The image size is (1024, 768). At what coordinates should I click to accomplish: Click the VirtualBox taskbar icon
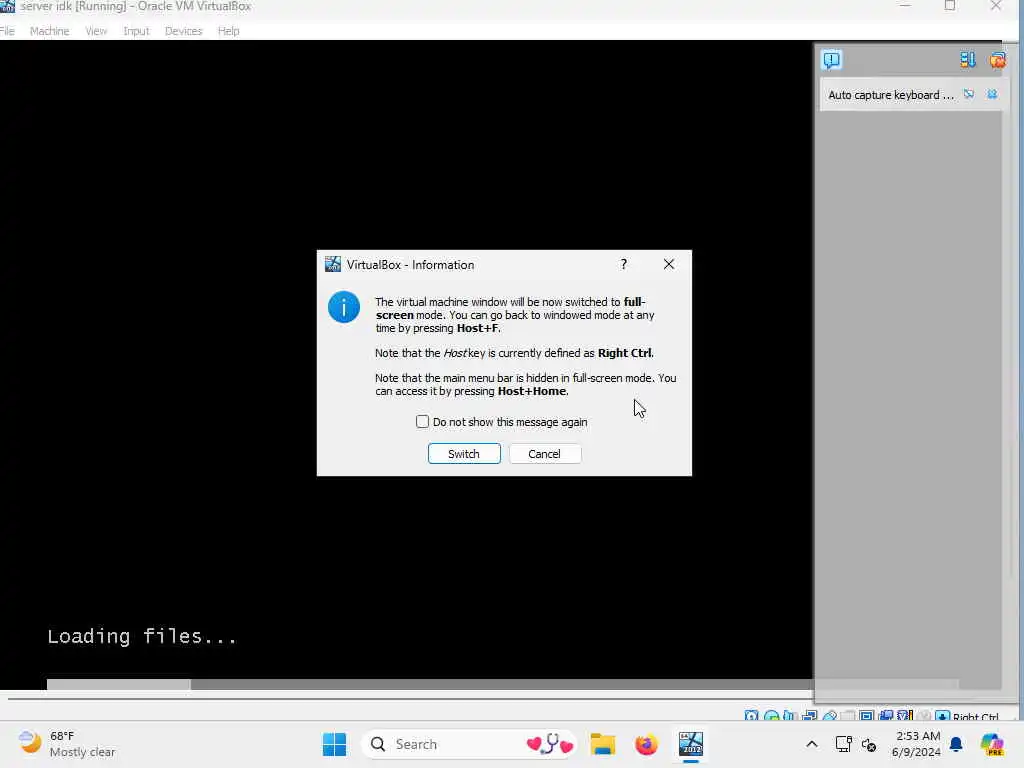(690, 744)
